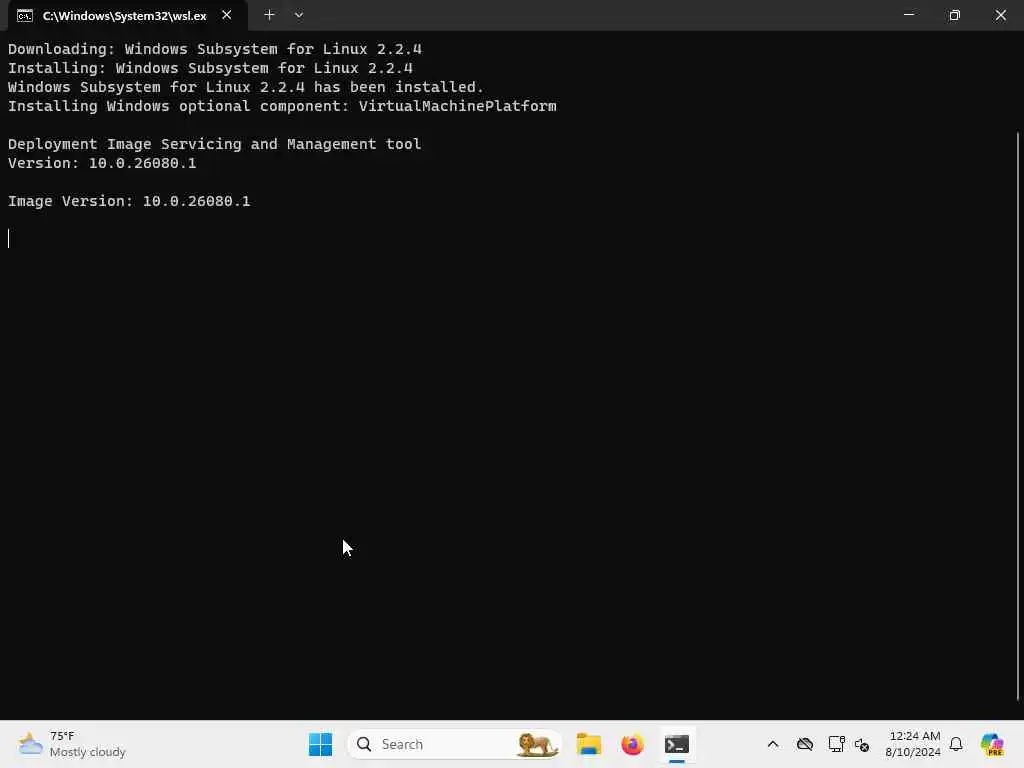Screen dimensions: 1024x768
Task: Click the 'Installing: Windows Subsystem for Linux 2.2.4' line
Action: pos(210,68)
